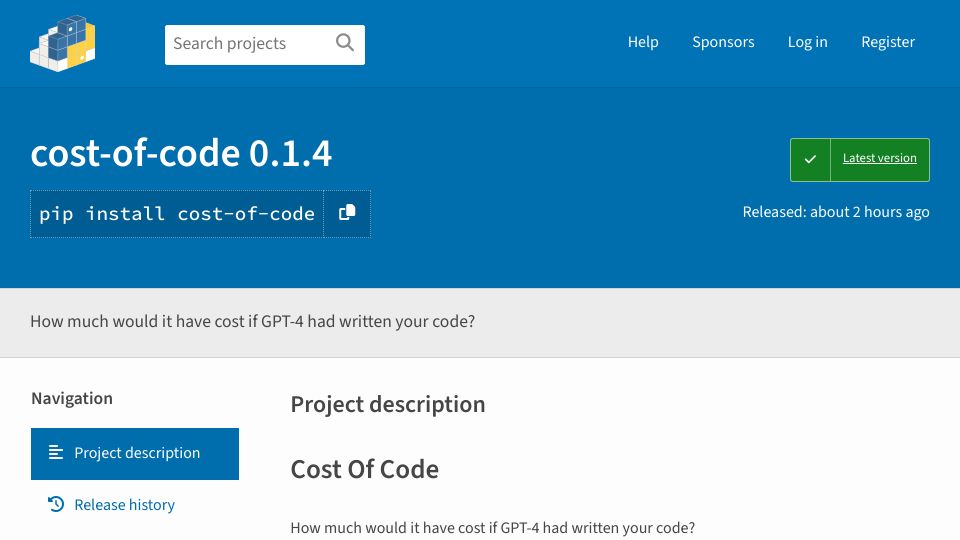The width and height of the screenshot is (960, 540).
Task: Go to Log in
Action: click(x=808, y=42)
